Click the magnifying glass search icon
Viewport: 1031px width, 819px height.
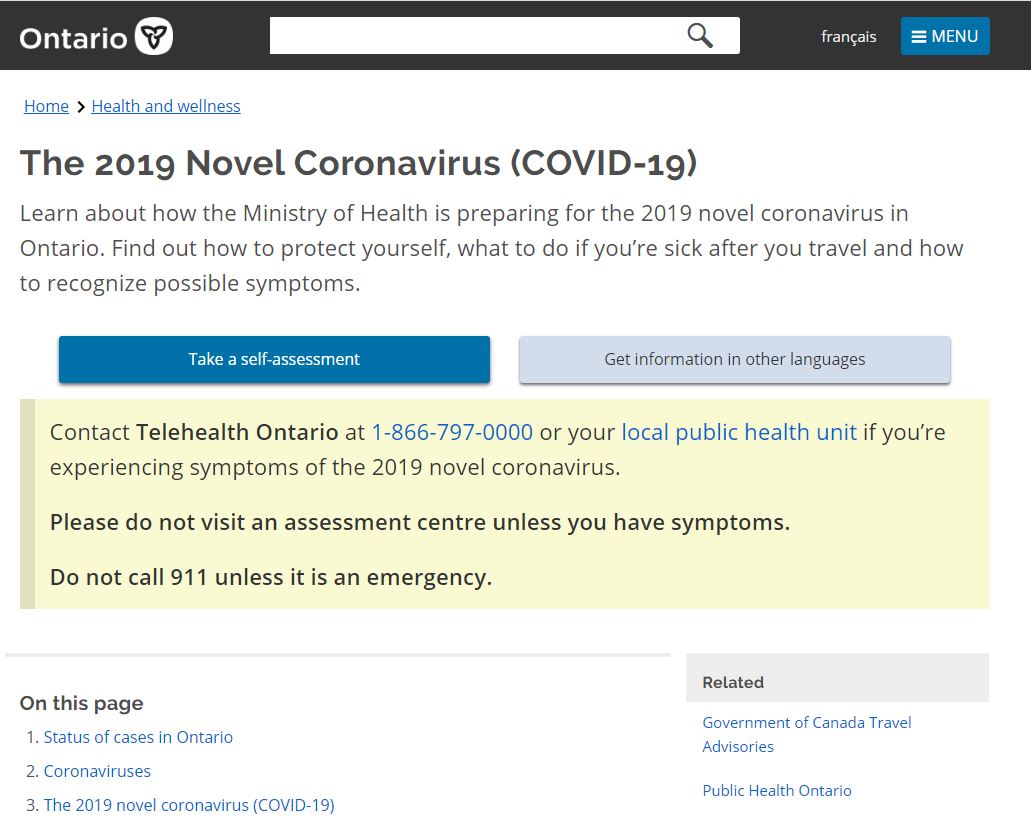700,35
